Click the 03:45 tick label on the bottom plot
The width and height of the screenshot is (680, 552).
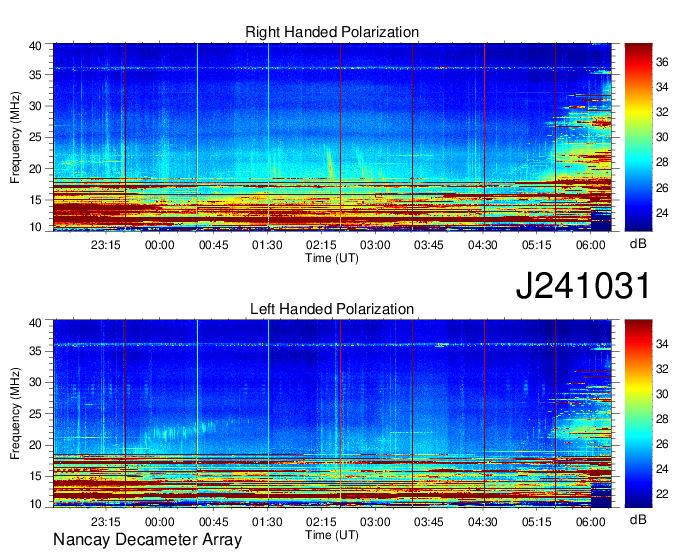(429, 522)
